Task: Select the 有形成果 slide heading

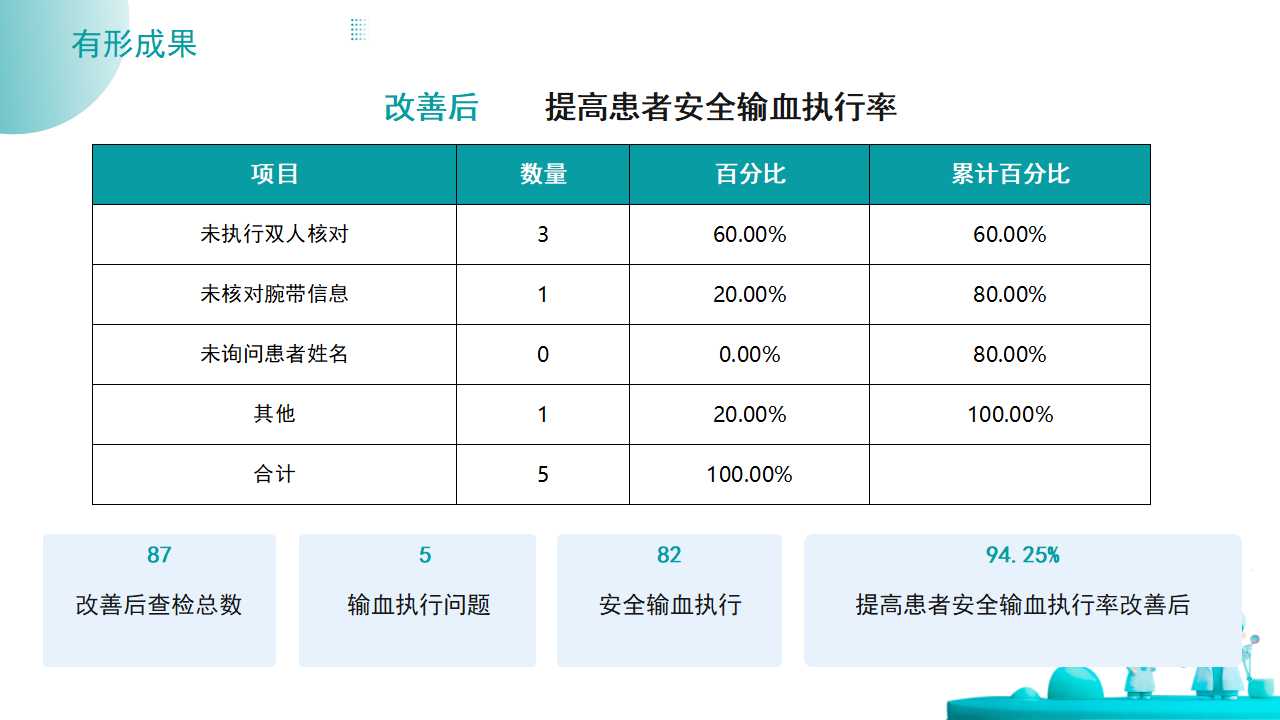Action: click(x=134, y=44)
